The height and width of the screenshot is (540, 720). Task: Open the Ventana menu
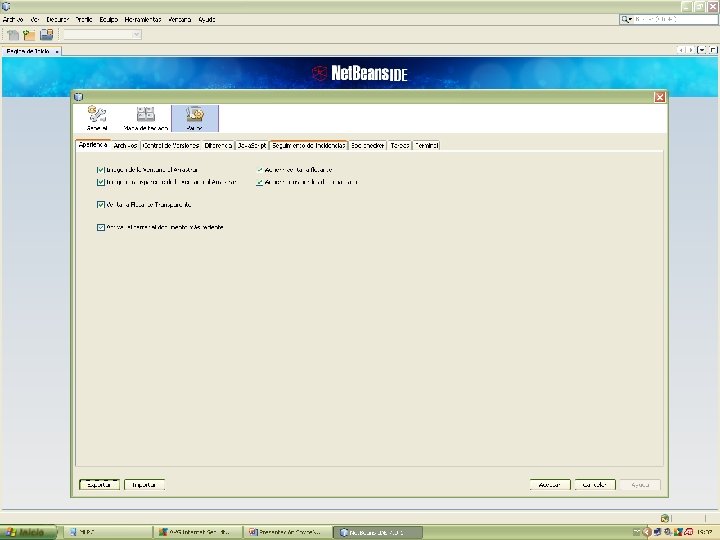180,20
